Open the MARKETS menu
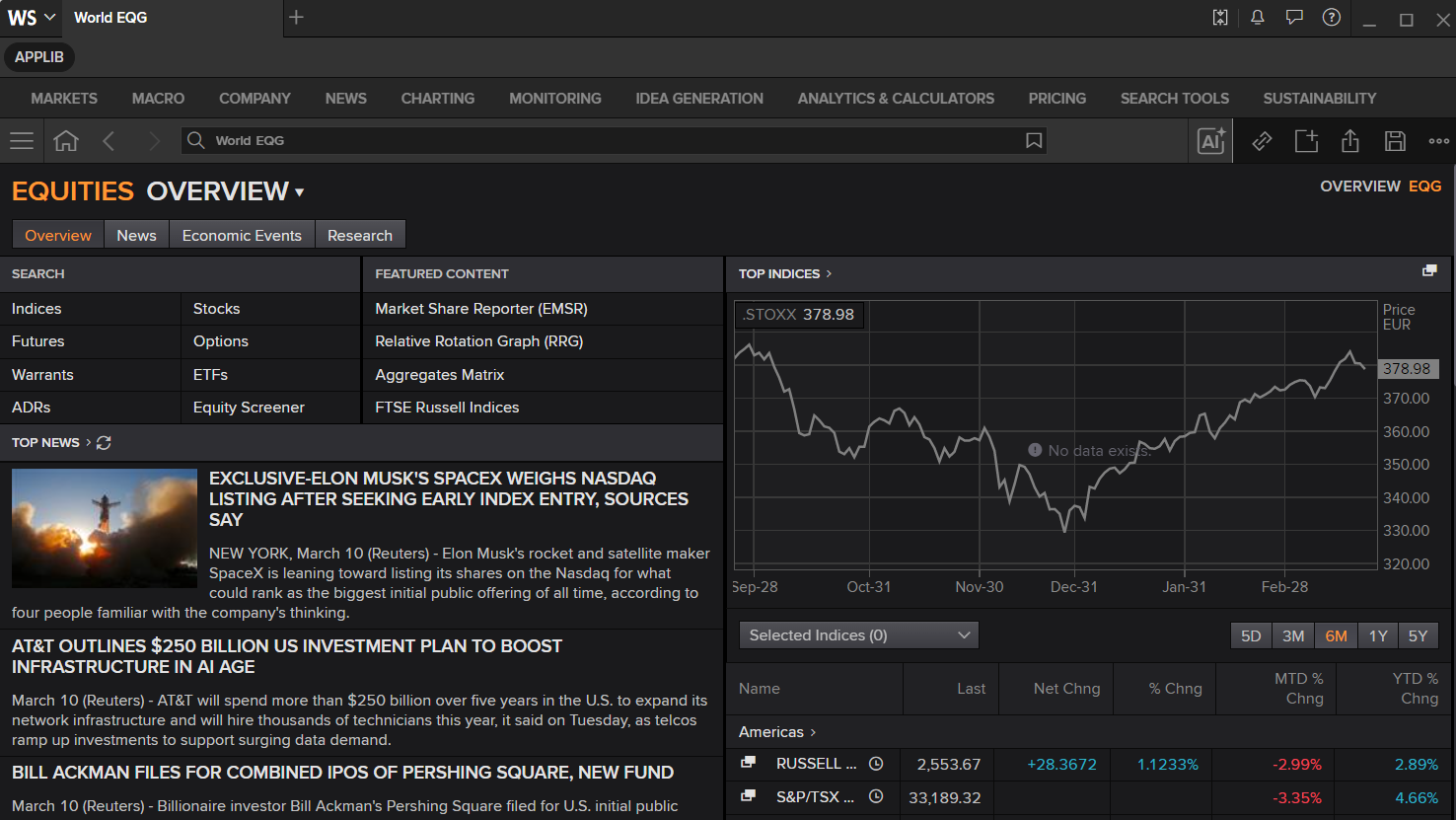 (64, 99)
